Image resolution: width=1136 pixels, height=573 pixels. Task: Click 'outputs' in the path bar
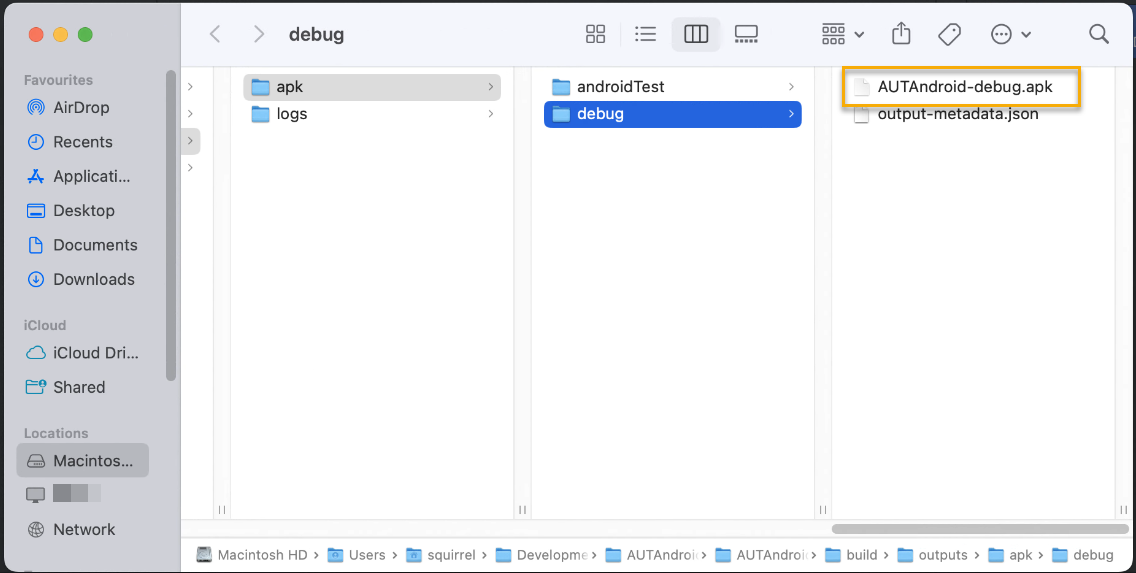click(x=942, y=555)
